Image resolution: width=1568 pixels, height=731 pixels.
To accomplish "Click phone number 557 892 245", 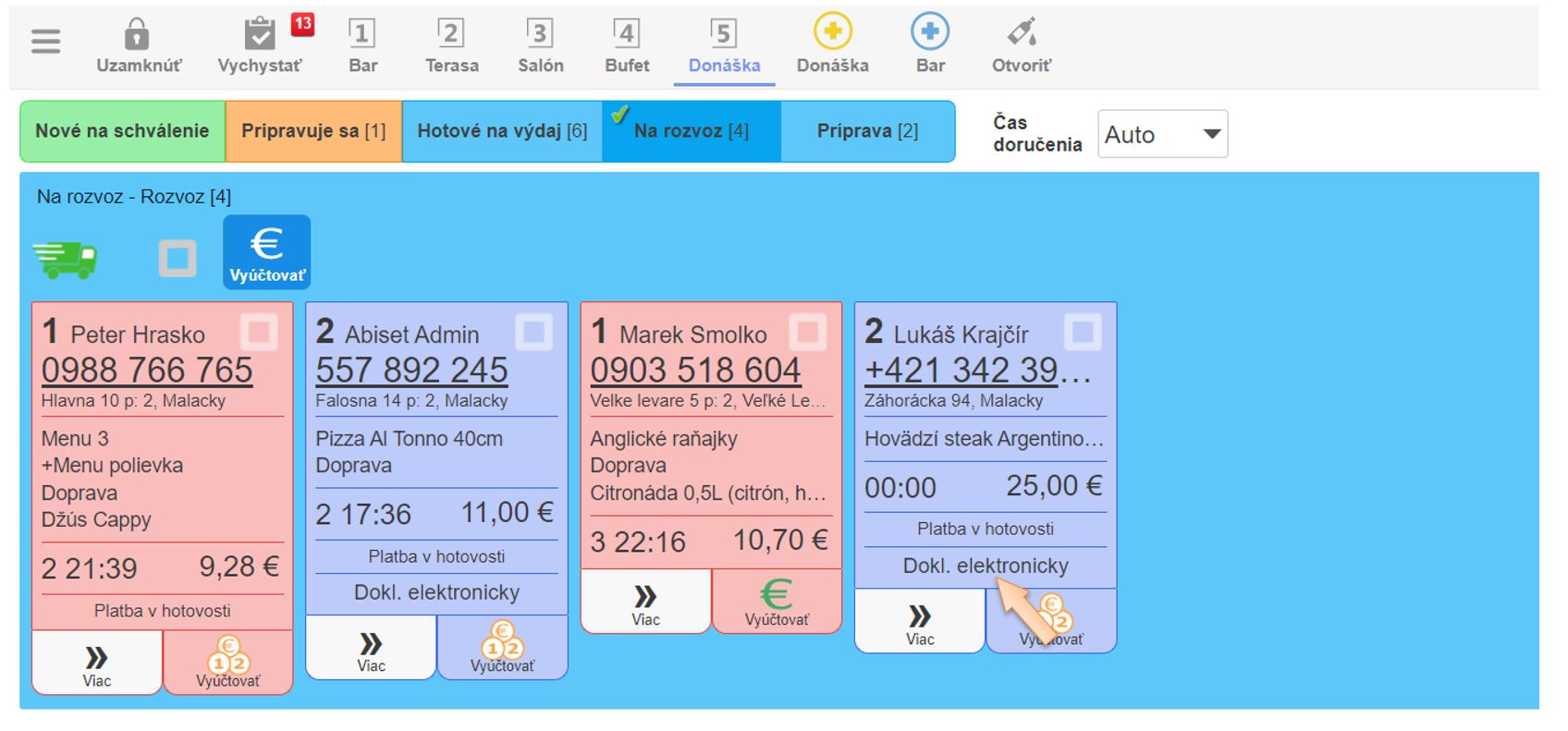I will tap(411, 371).
